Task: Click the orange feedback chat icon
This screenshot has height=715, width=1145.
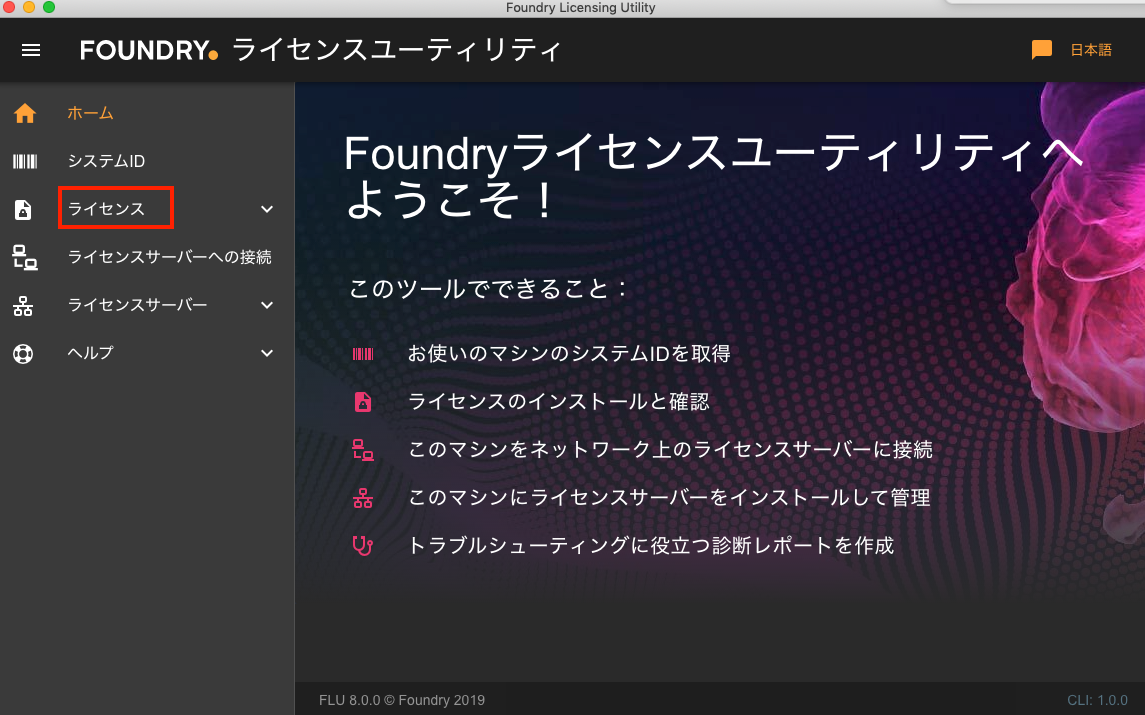Action: click(1041, 50)
